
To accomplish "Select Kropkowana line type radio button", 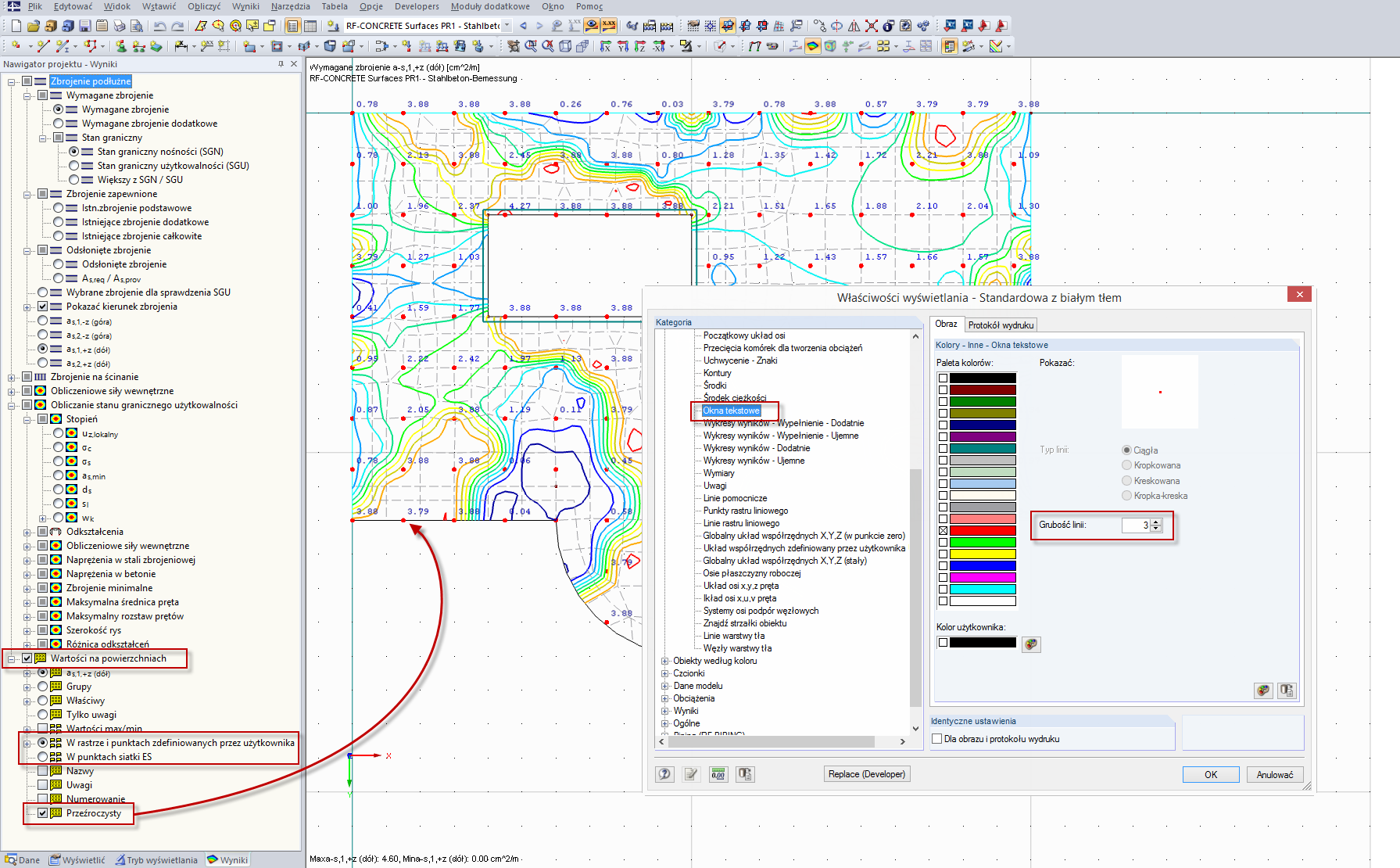I will click(1126, 465).
